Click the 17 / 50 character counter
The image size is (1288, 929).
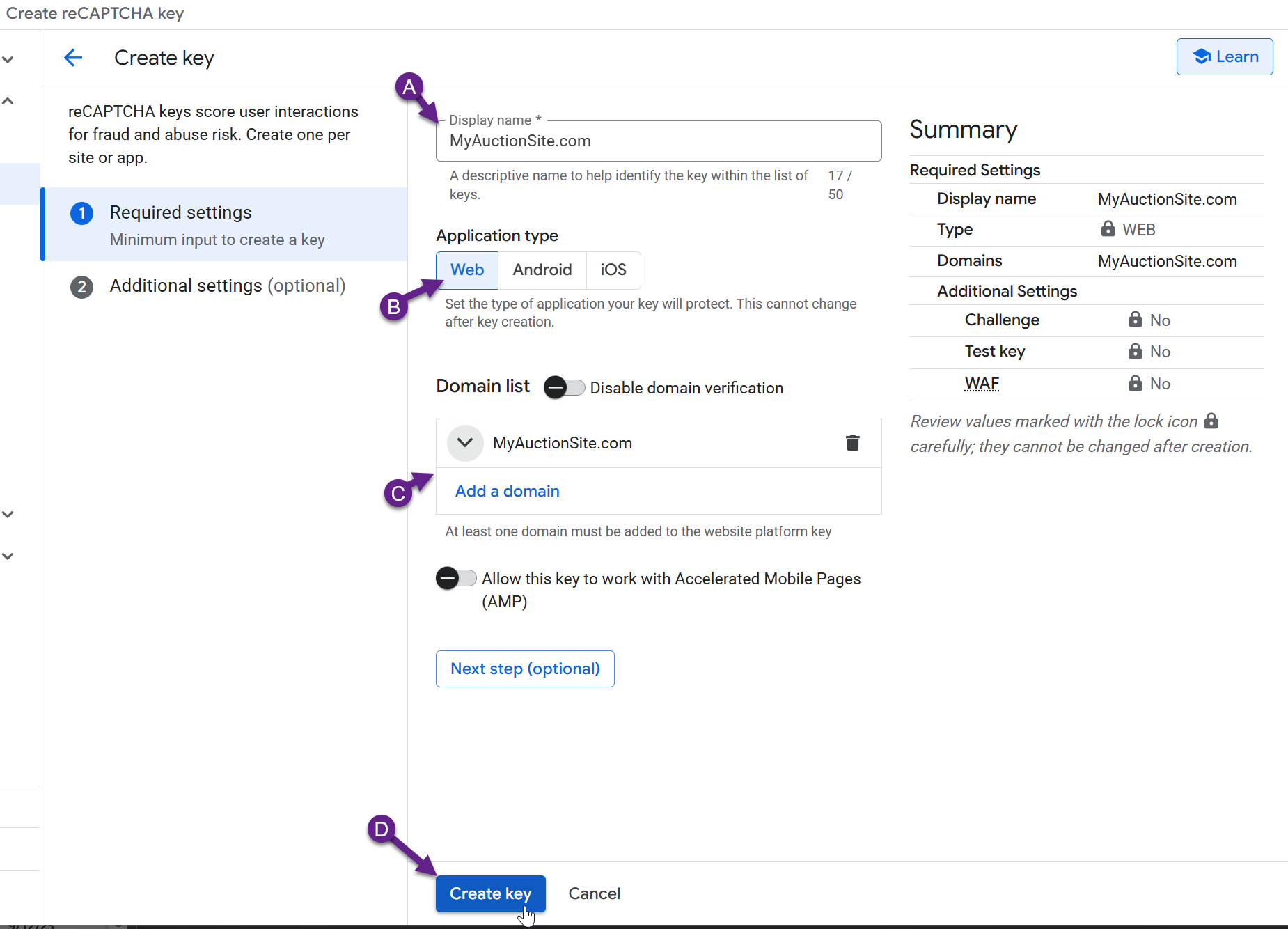[840, 185]
